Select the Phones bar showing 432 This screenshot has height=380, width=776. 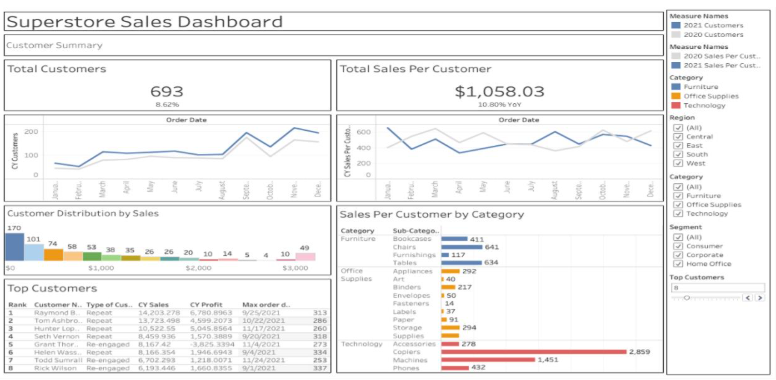(455, 368)
